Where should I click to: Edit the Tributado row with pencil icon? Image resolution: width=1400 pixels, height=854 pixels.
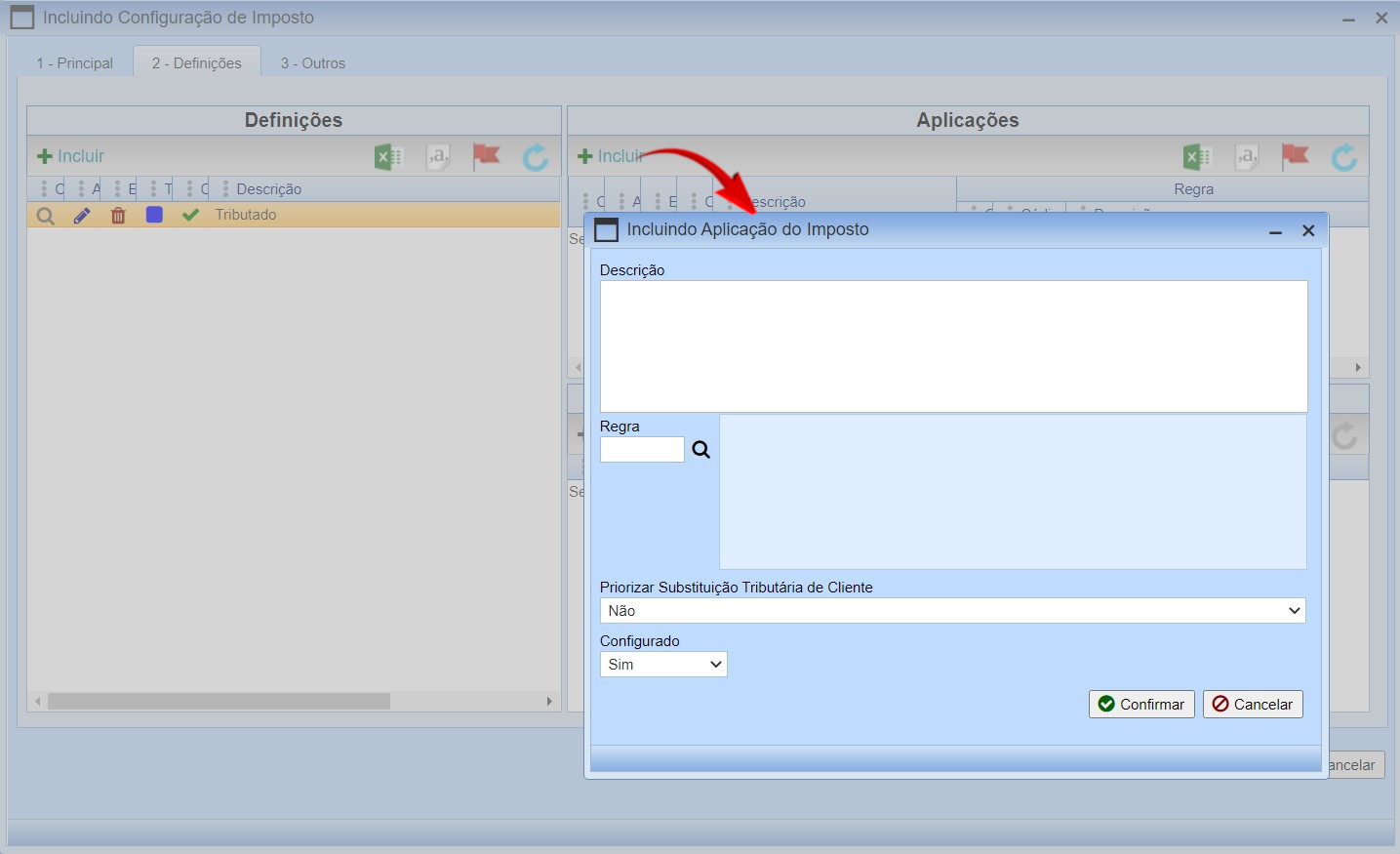(x=82, y=216)
